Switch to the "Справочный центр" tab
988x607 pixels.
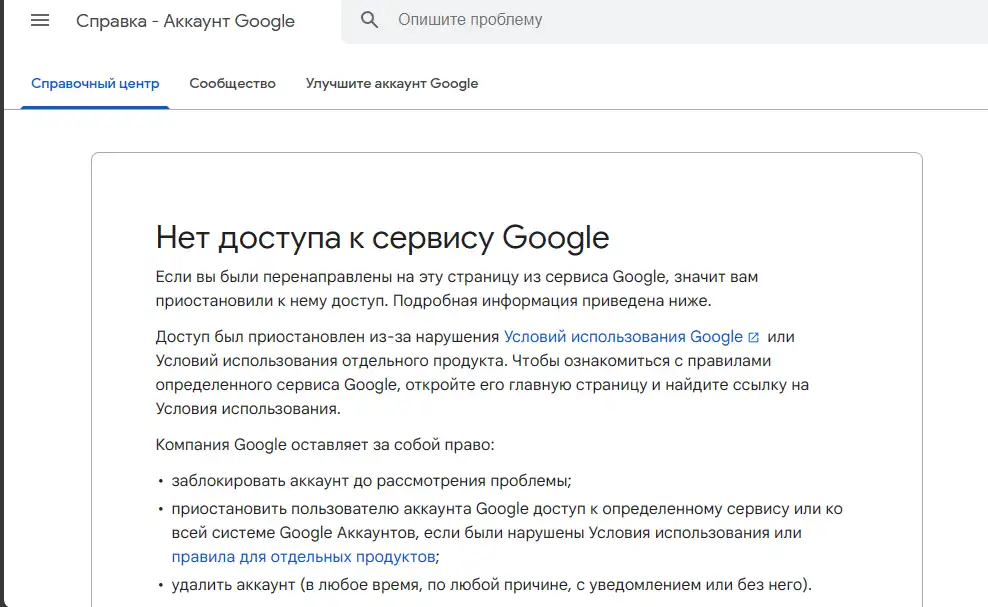click(95, 83)
